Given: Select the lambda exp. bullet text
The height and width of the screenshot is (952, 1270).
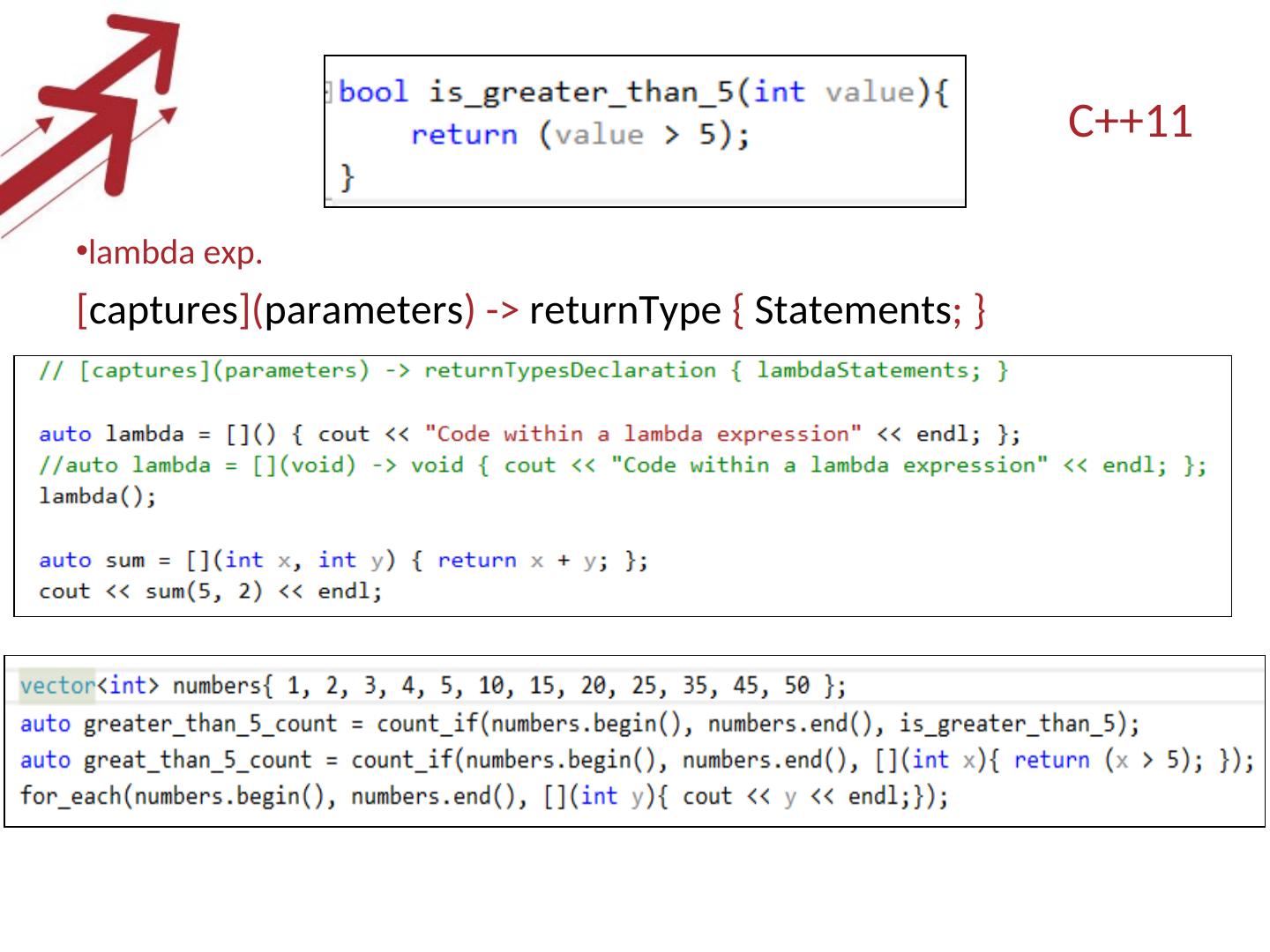Looking at the screenshot, I should pos(172,253).
